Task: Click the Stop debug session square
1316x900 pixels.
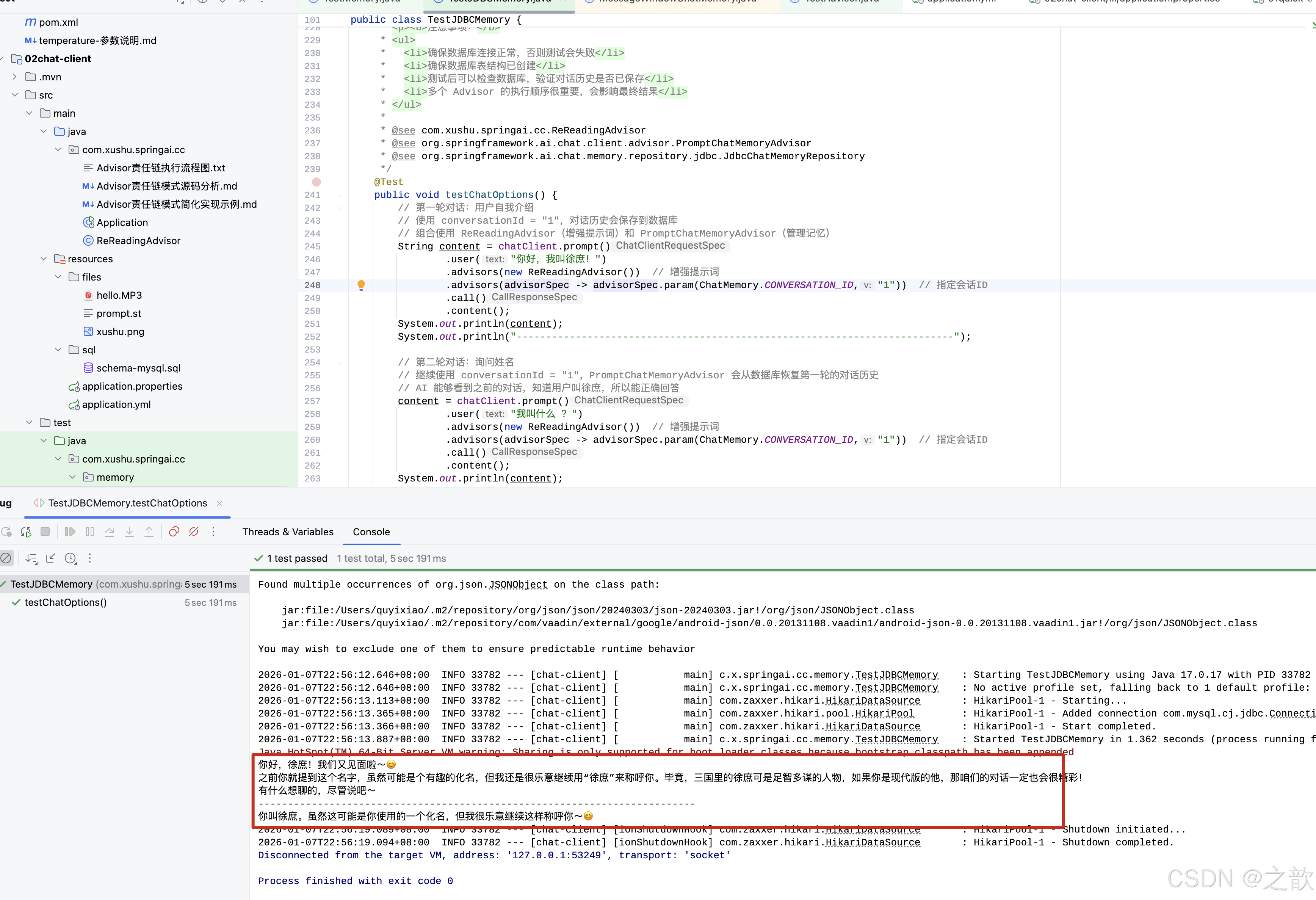Action: (x=45, y=532)
